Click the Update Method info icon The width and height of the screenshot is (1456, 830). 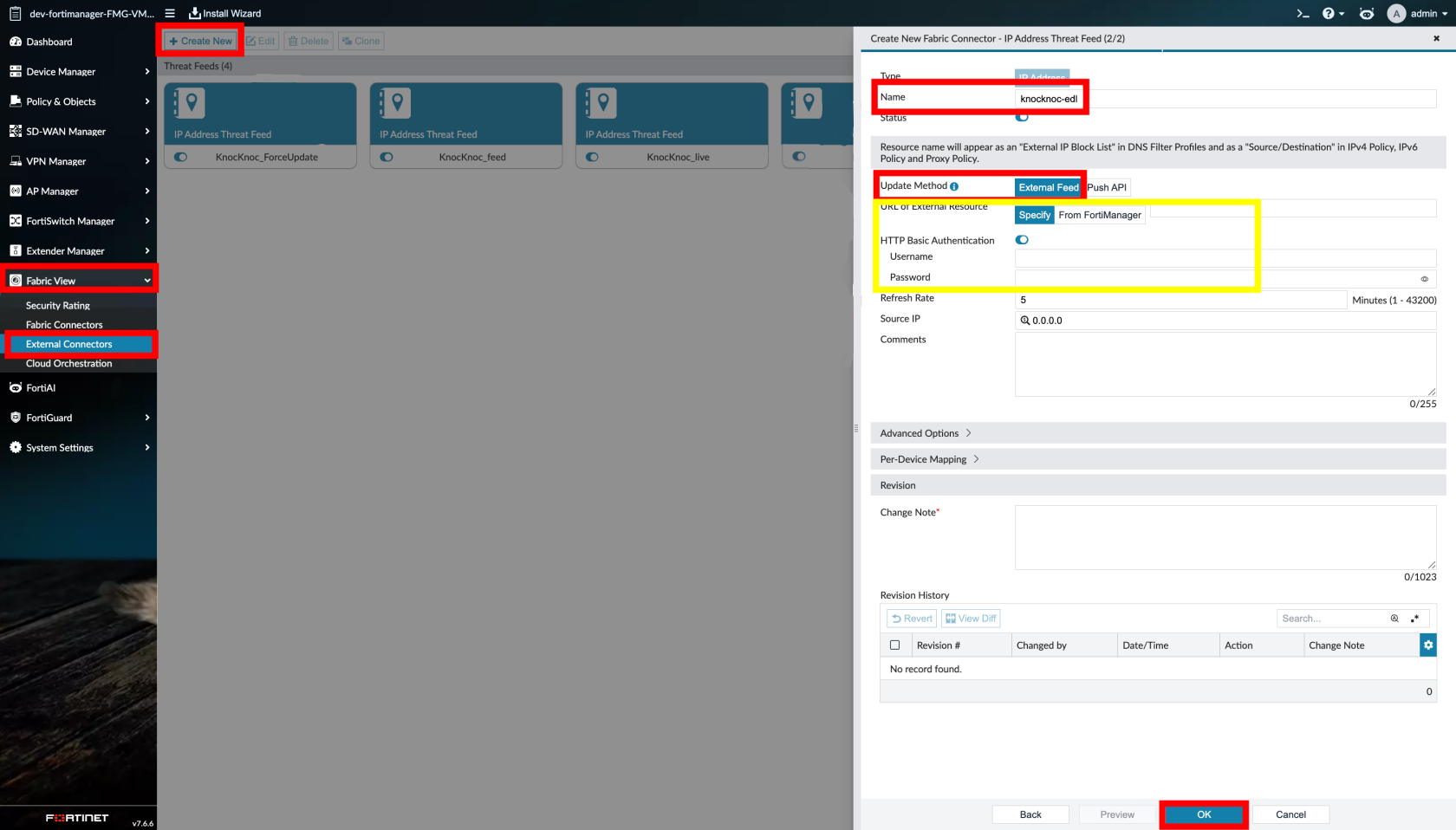(954, 186)
